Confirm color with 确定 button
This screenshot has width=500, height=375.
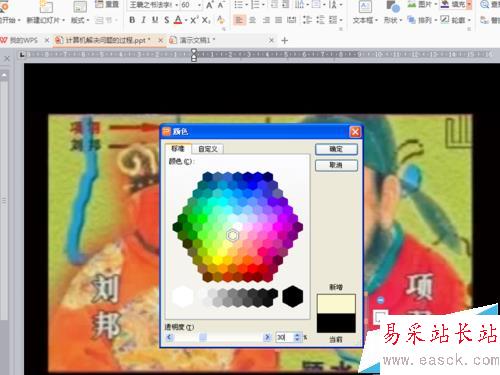tap(336, 149)
